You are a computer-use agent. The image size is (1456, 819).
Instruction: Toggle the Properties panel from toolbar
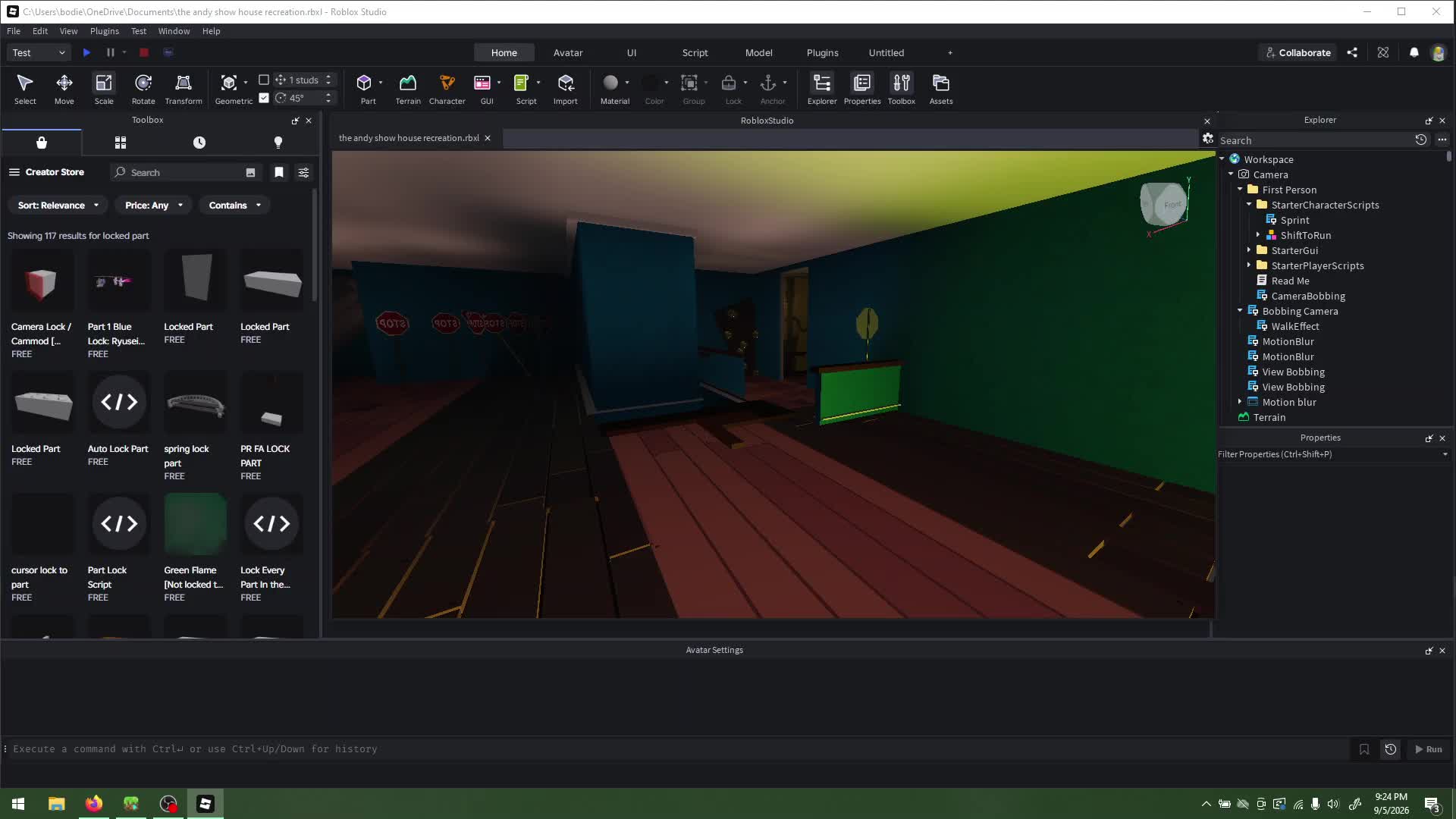tap(862, 89)
